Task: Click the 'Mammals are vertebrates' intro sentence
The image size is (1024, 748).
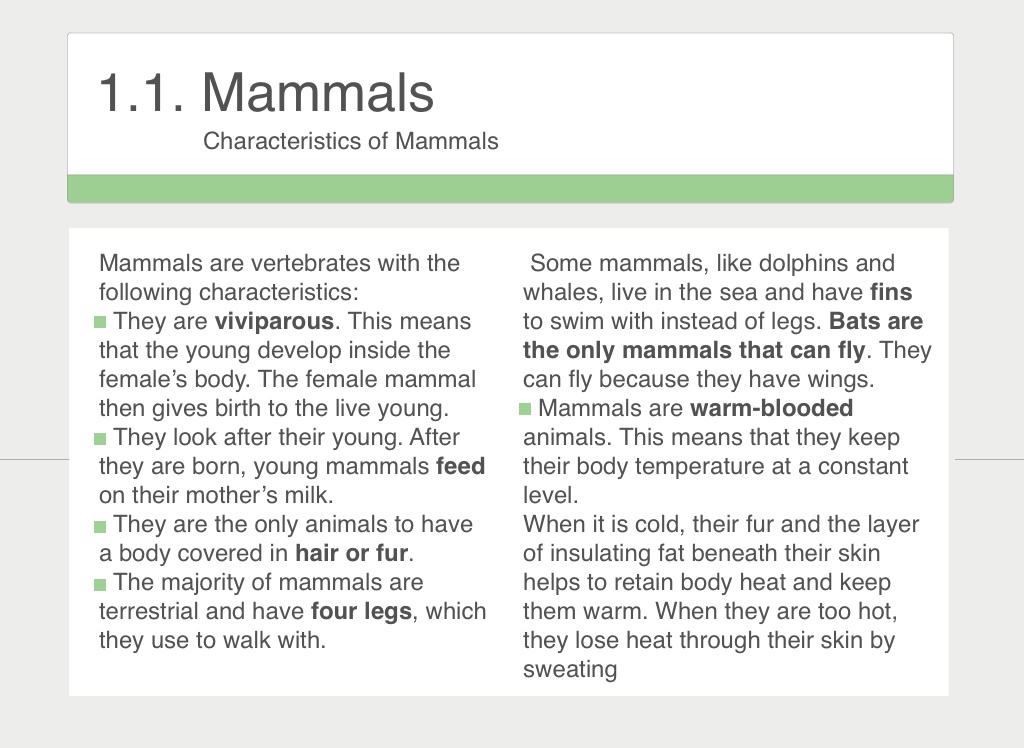Action: [x=279, y=264]
